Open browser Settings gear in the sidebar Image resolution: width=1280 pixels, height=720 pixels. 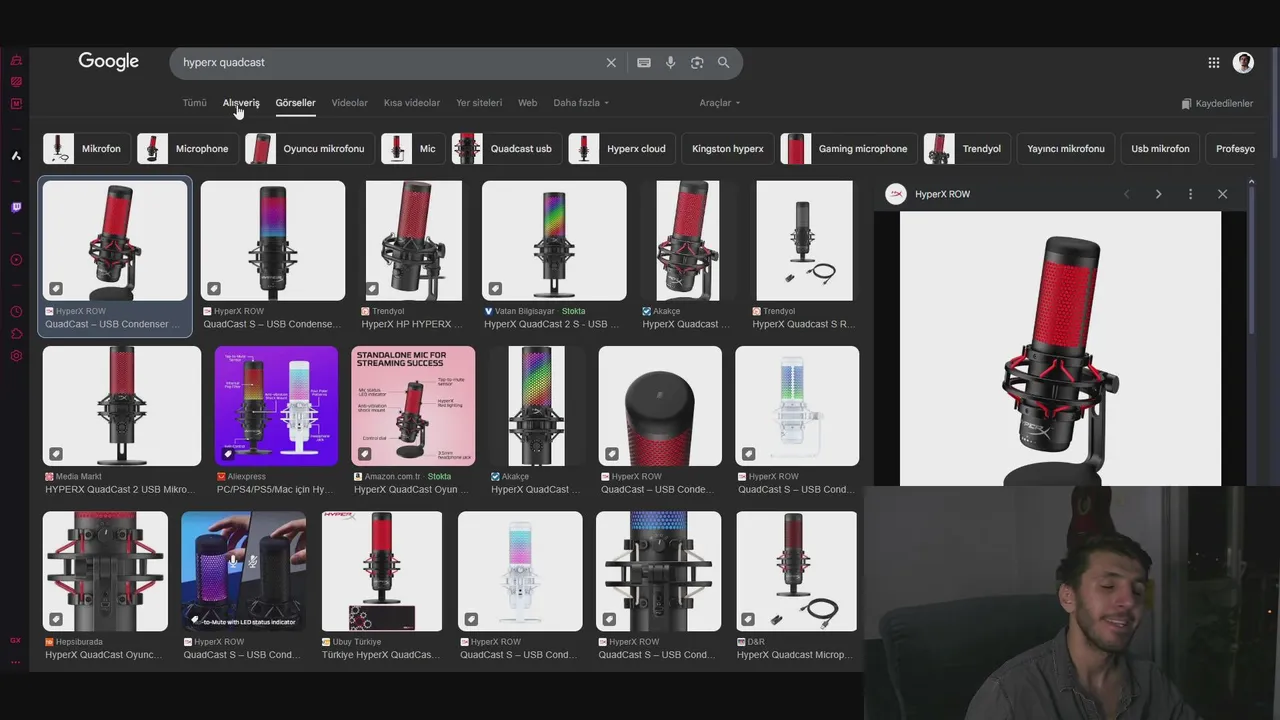coord(16,356)
